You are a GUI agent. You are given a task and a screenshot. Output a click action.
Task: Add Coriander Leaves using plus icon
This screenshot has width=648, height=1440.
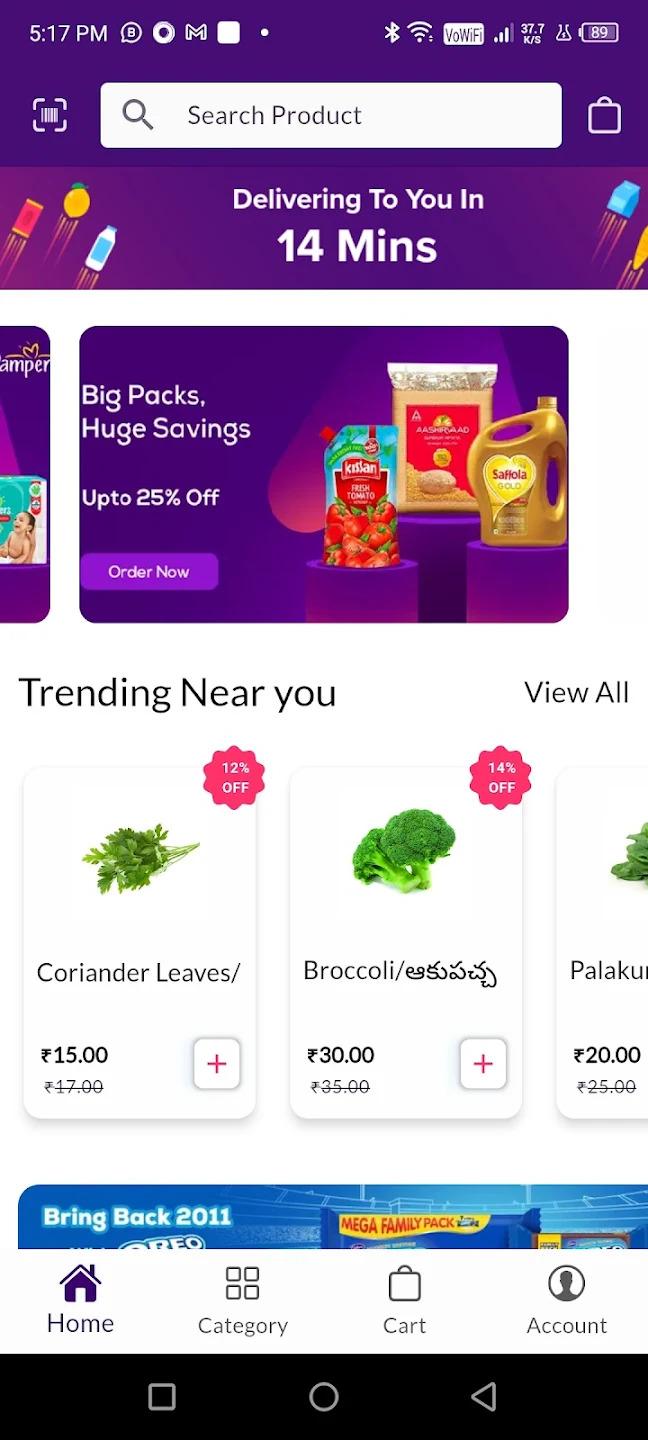click(x=217, y=1063)
